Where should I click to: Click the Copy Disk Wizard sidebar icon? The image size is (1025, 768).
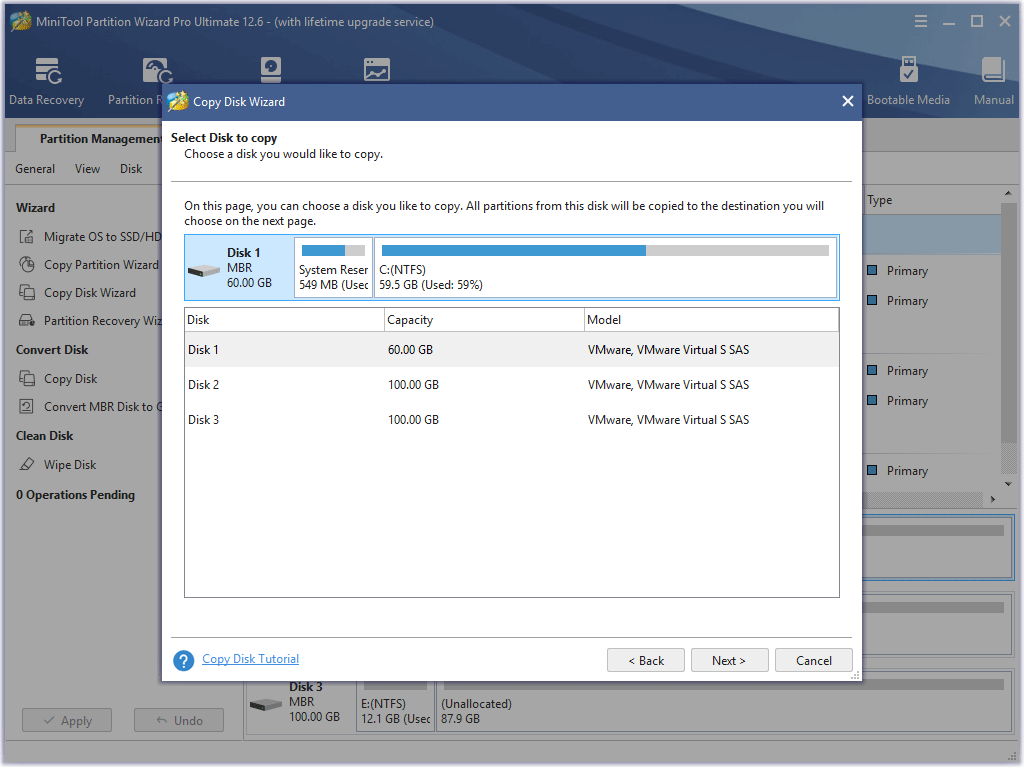27,293
